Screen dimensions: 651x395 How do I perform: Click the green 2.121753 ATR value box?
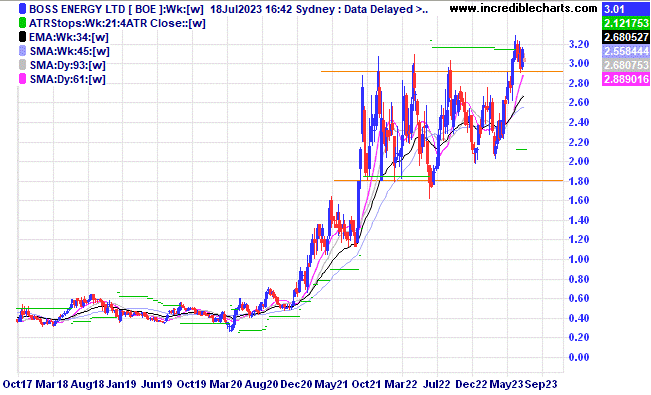coord(625,23)
